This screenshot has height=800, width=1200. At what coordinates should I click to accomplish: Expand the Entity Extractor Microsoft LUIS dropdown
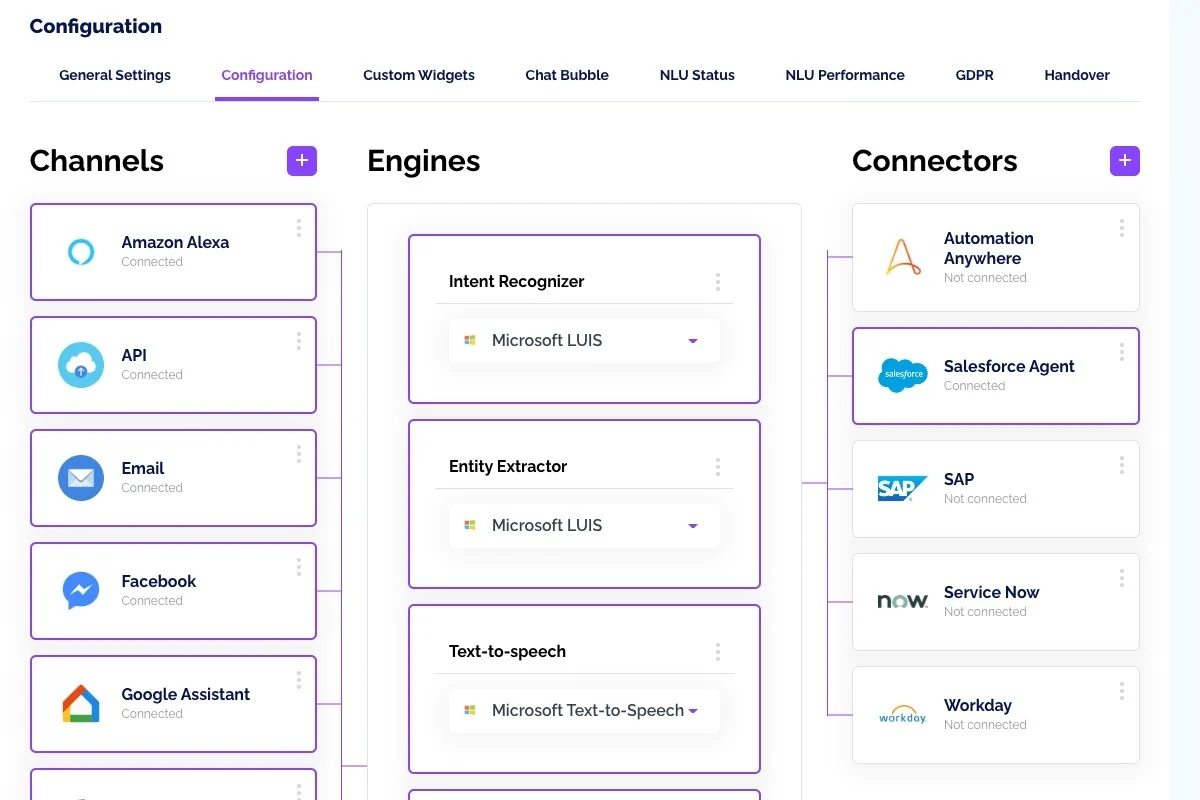[x=584, y=525]
